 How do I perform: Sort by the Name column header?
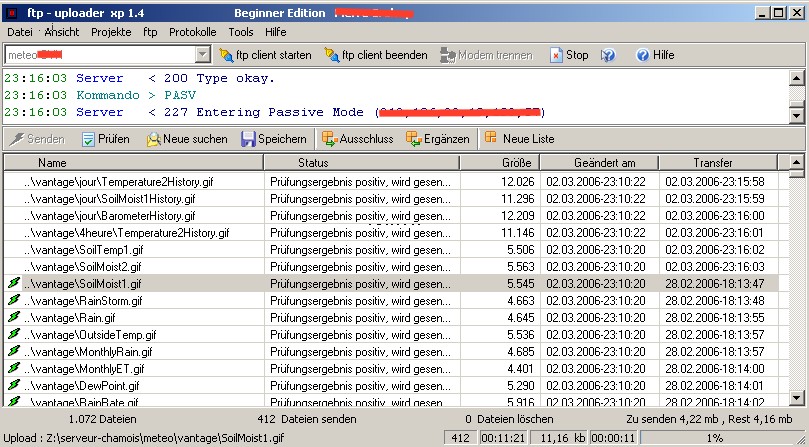click(134, 163)
